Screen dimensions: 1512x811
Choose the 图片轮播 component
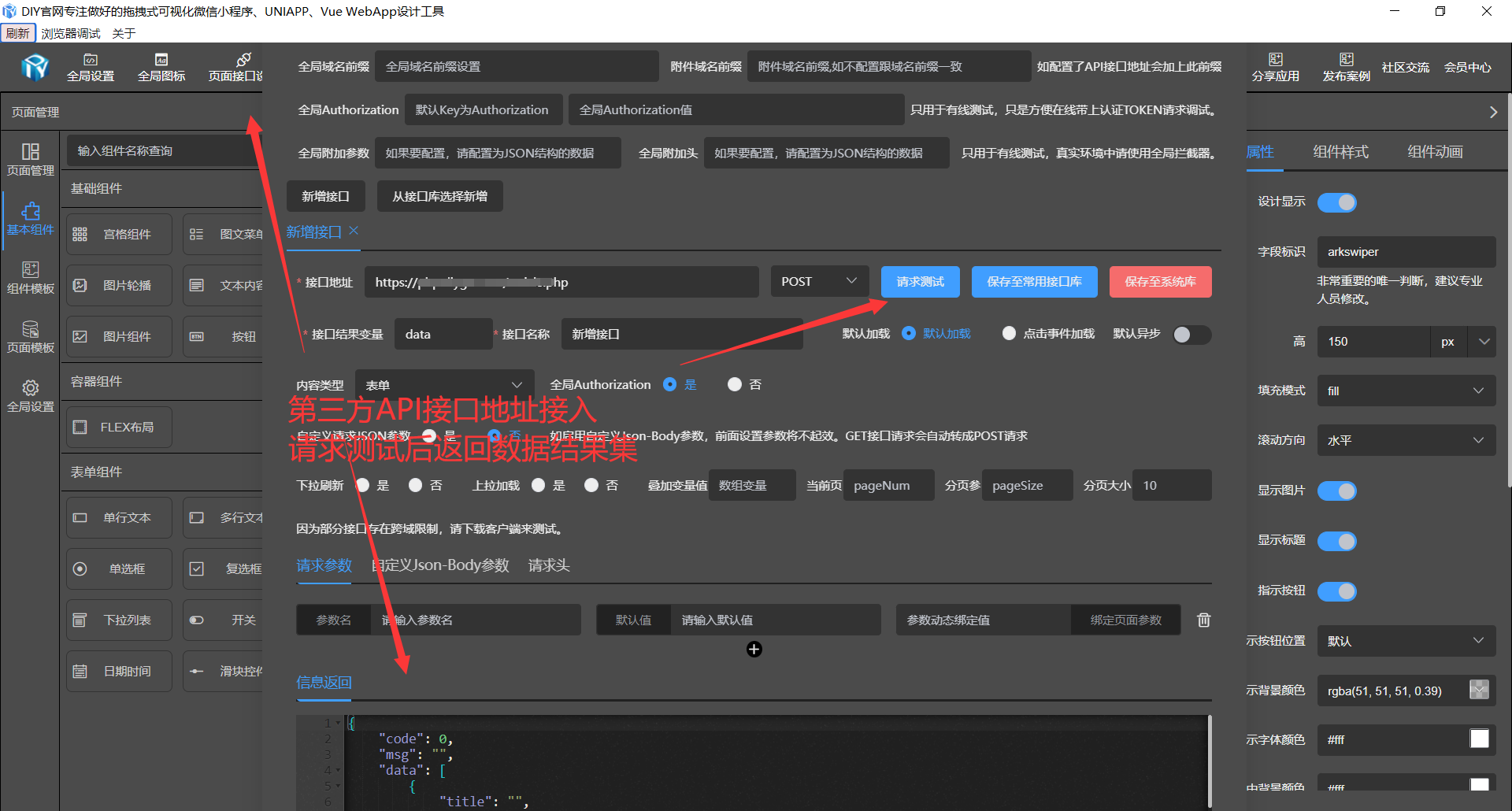coord(119,285)
